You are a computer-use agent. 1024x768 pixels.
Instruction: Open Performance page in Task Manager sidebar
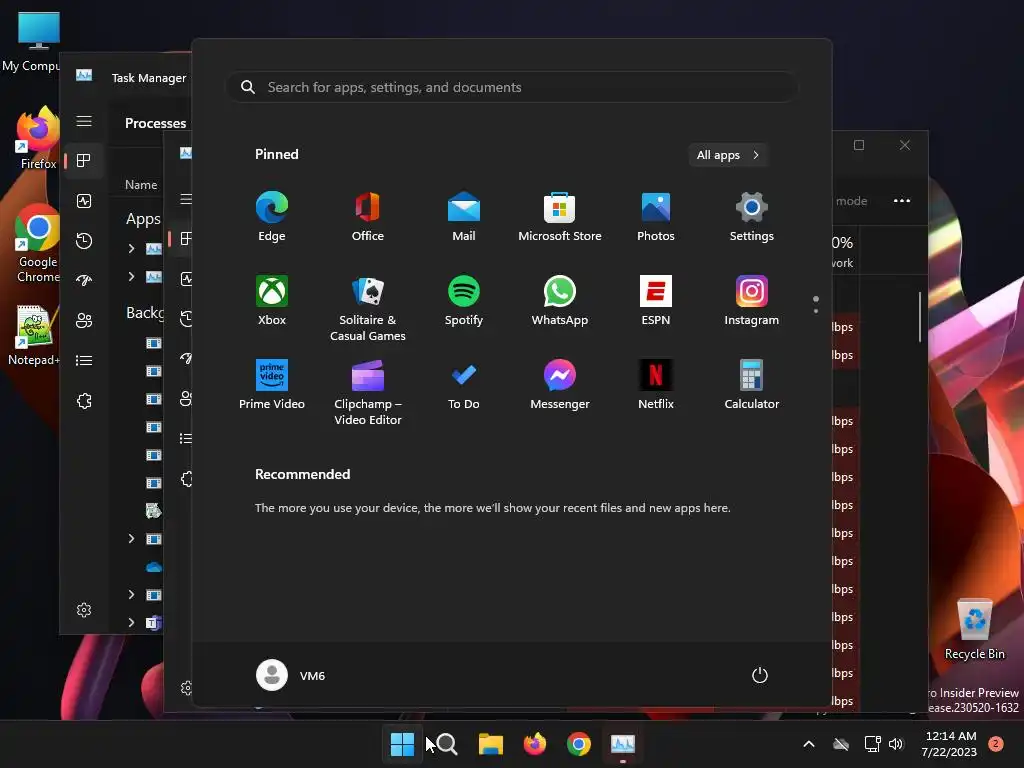(84, 201)
